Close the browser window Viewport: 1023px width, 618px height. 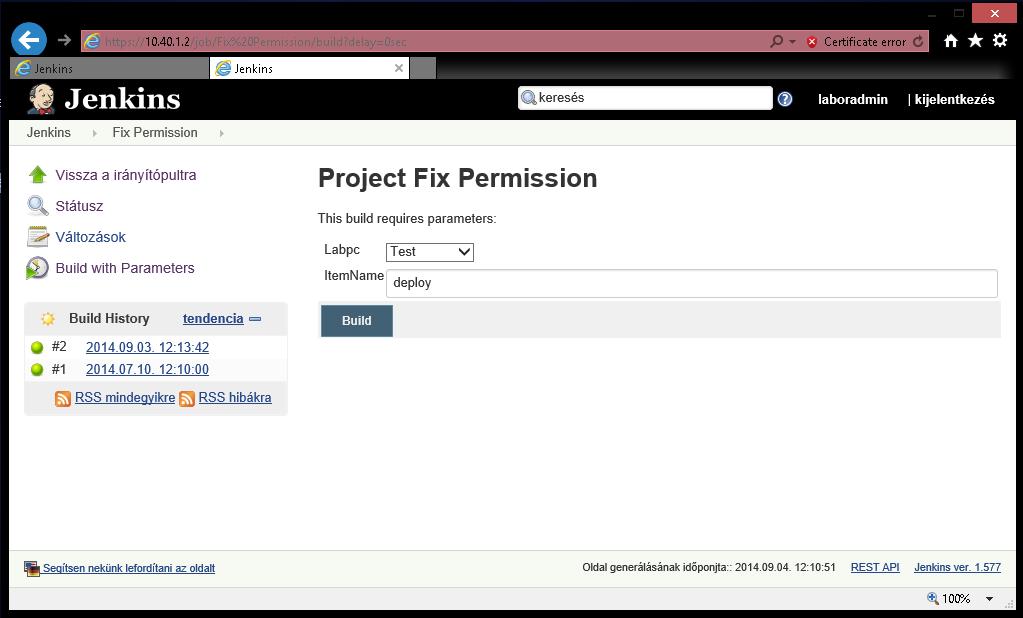click(x=994, y=13)
